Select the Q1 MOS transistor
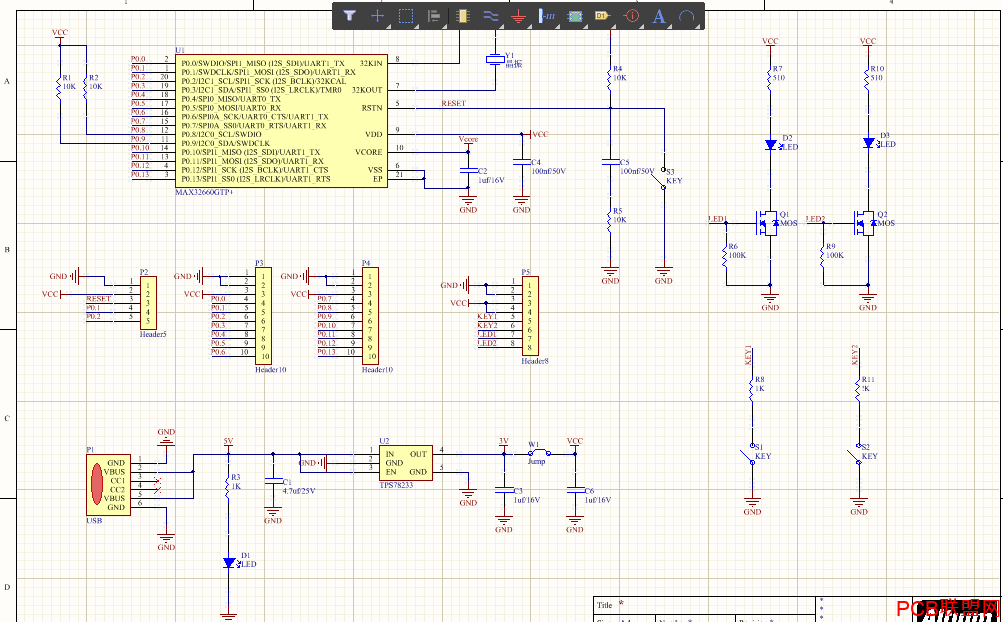This screenshot has width=1003, height=622. 766,223
